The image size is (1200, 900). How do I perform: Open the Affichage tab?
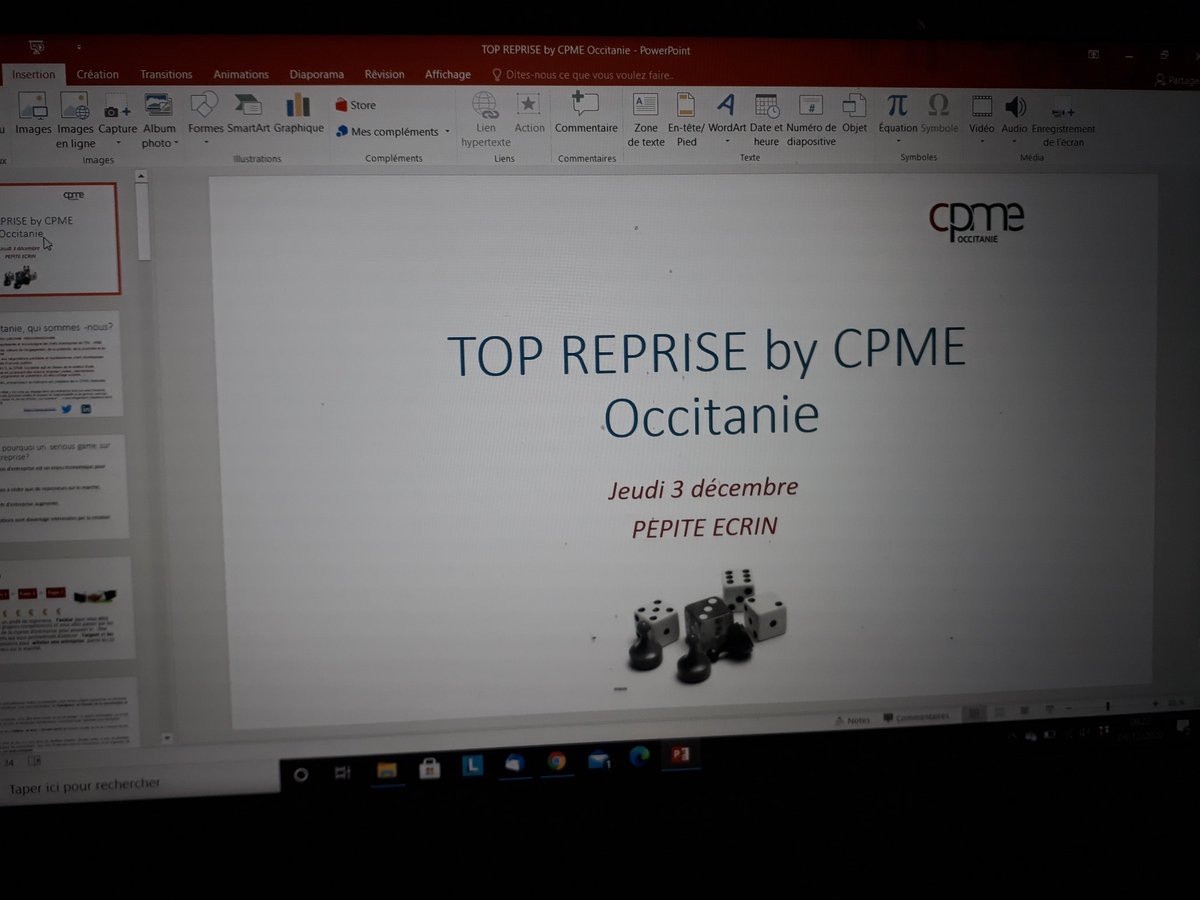coord(447,74)
